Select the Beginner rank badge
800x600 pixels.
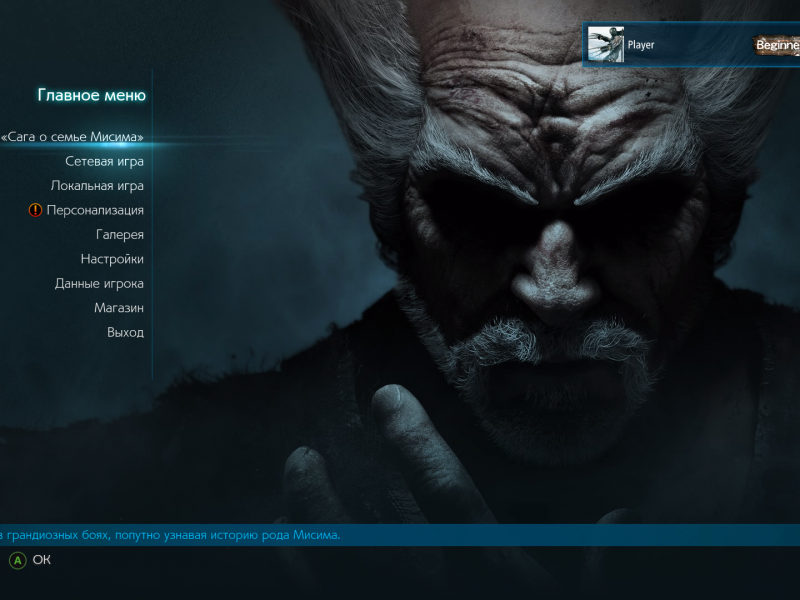tap(777, 45)
